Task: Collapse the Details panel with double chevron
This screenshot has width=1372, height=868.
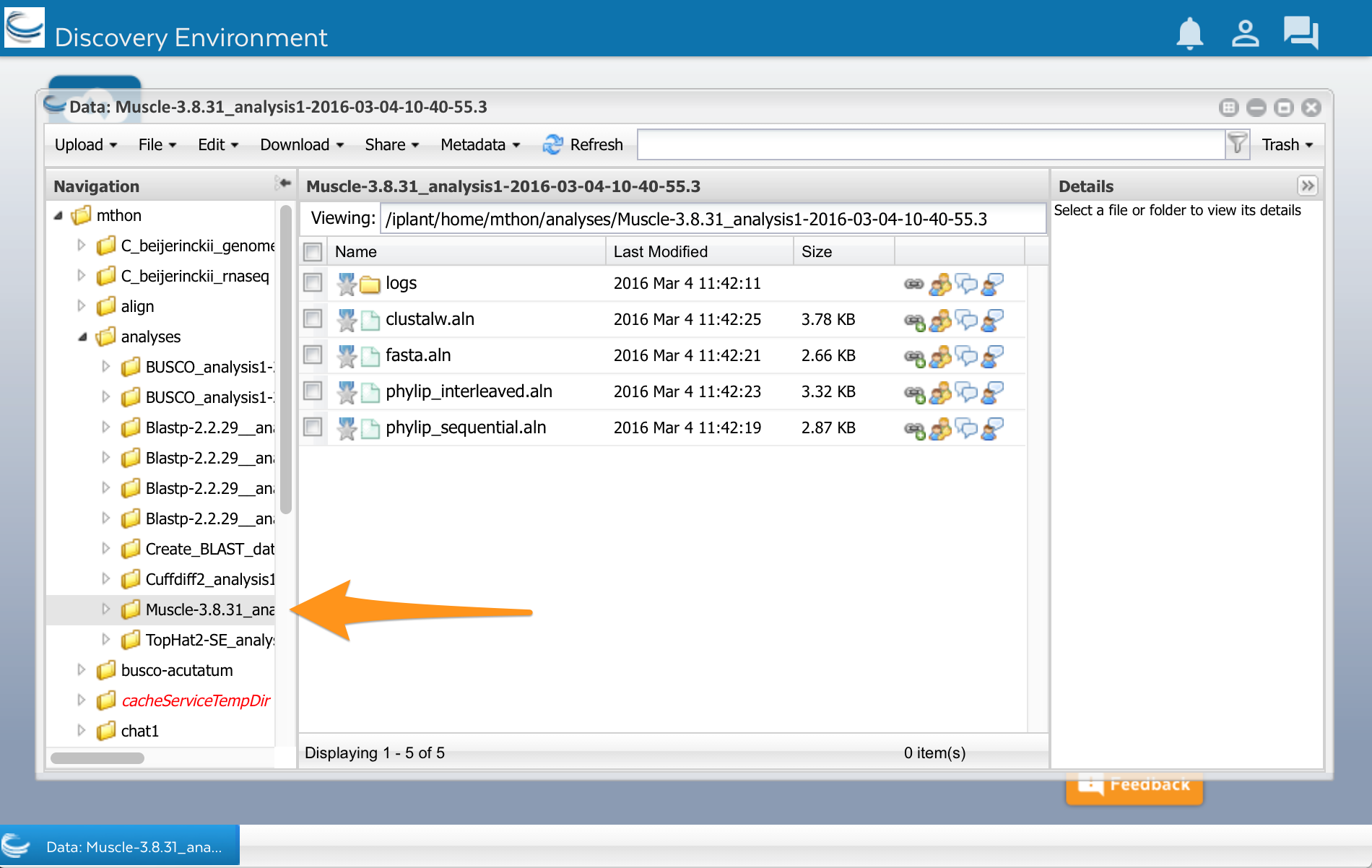Action: click(1307, 186)
